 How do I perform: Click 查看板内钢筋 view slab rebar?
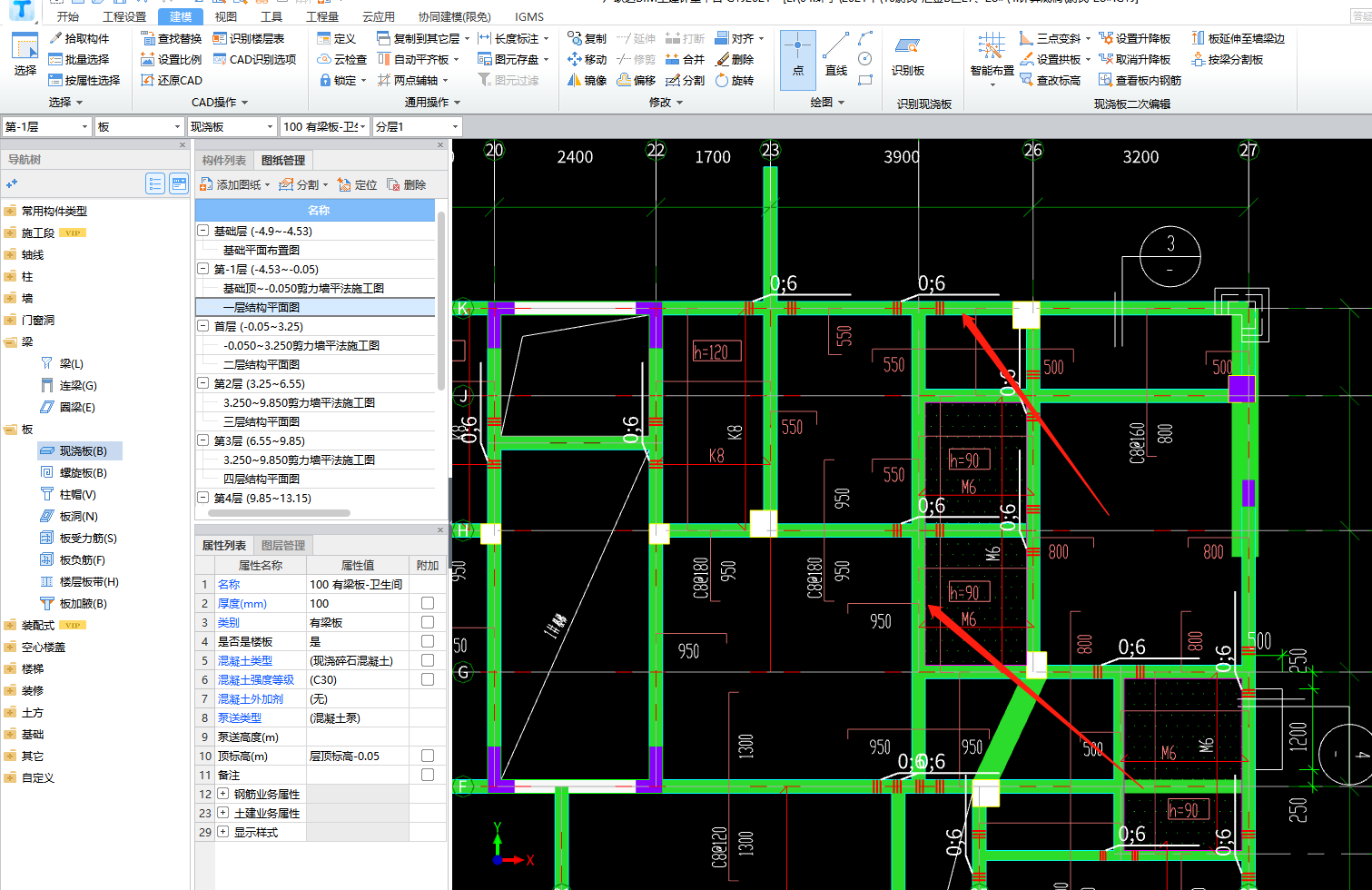coord(1140,80)
